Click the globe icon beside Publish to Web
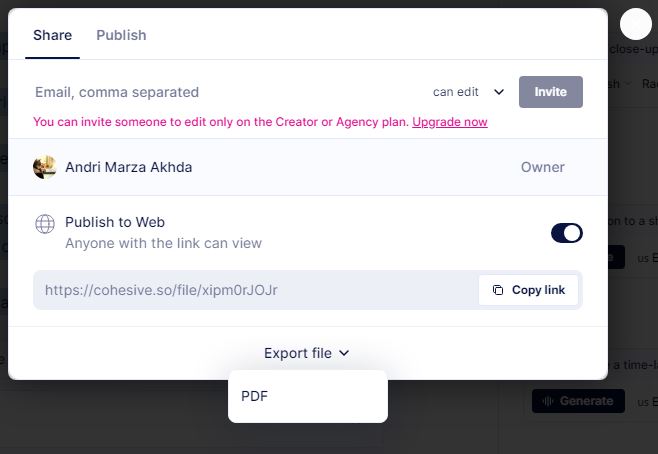 45,223
